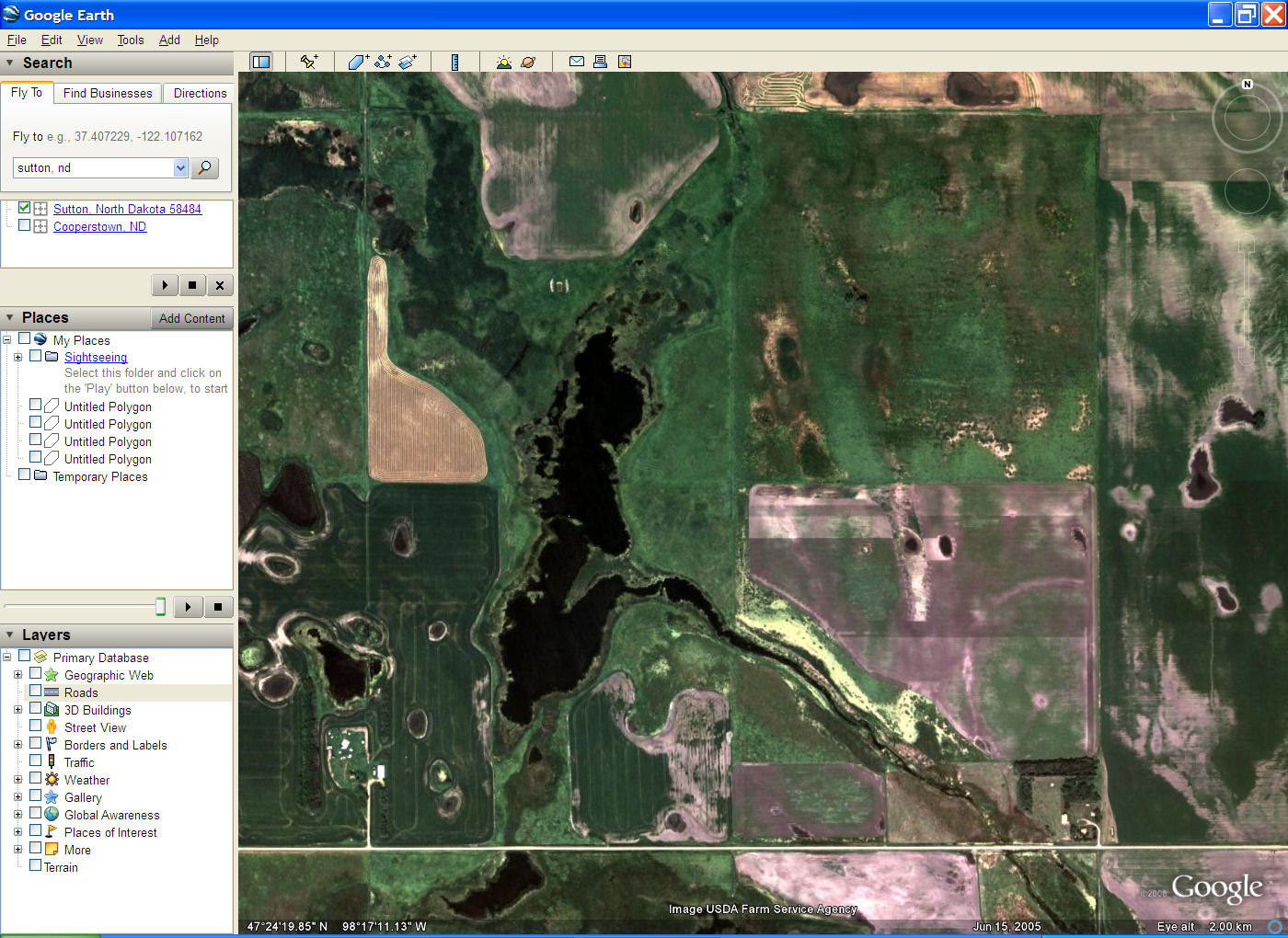Click the Weather sun layer icon
This screenshot has height=938, width=1288.
(x=52, y=779)
